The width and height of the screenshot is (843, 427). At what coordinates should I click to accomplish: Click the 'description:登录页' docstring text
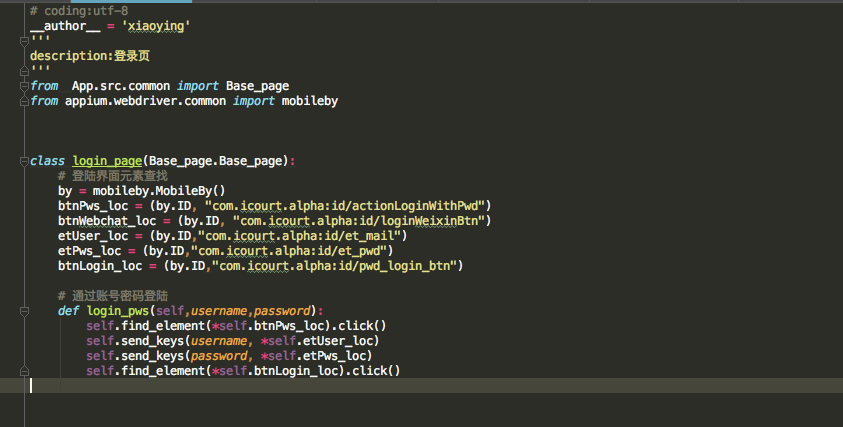click(90, 56)
